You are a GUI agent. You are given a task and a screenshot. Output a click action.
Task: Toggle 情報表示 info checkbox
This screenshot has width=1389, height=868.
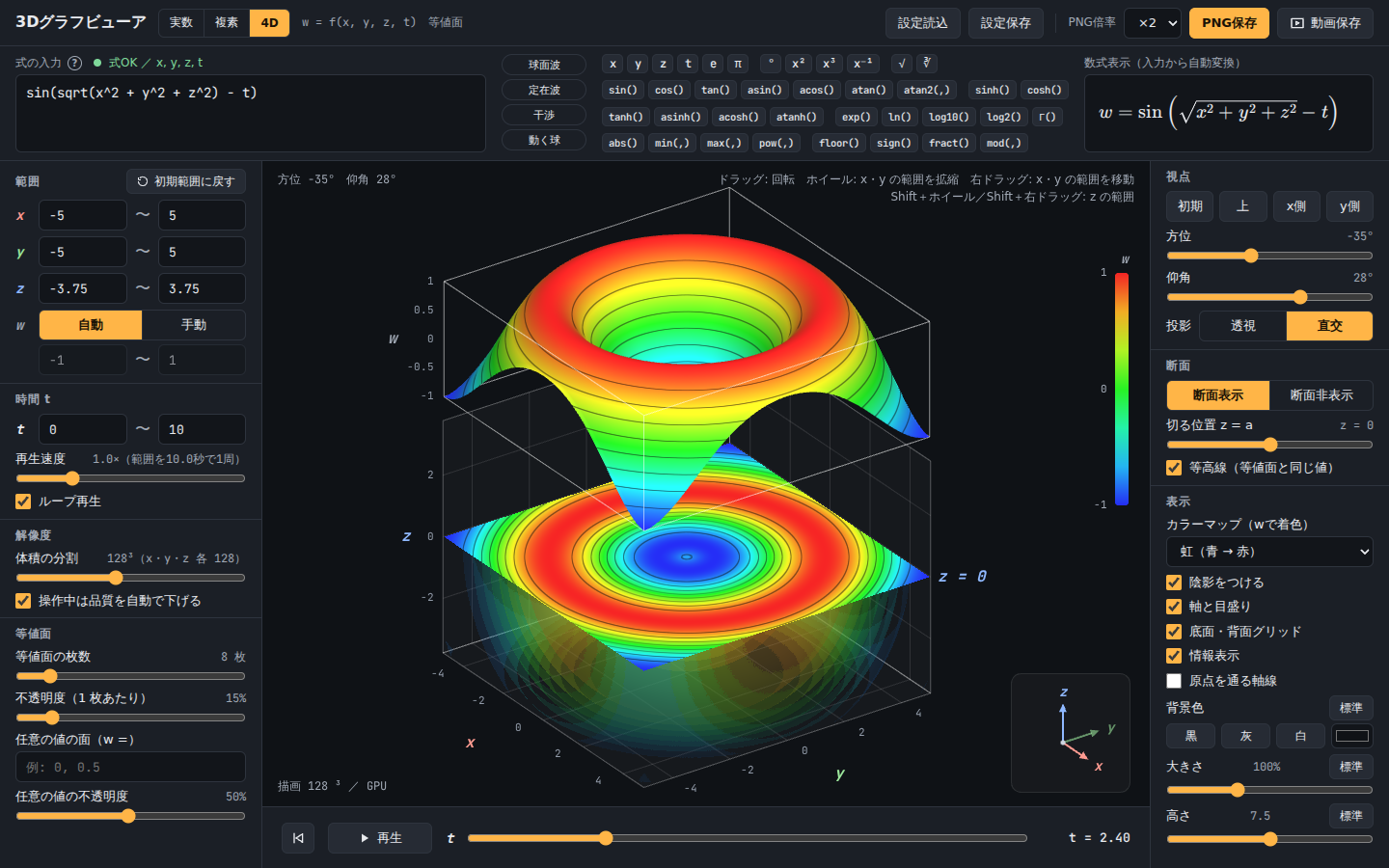(1174, 656)
